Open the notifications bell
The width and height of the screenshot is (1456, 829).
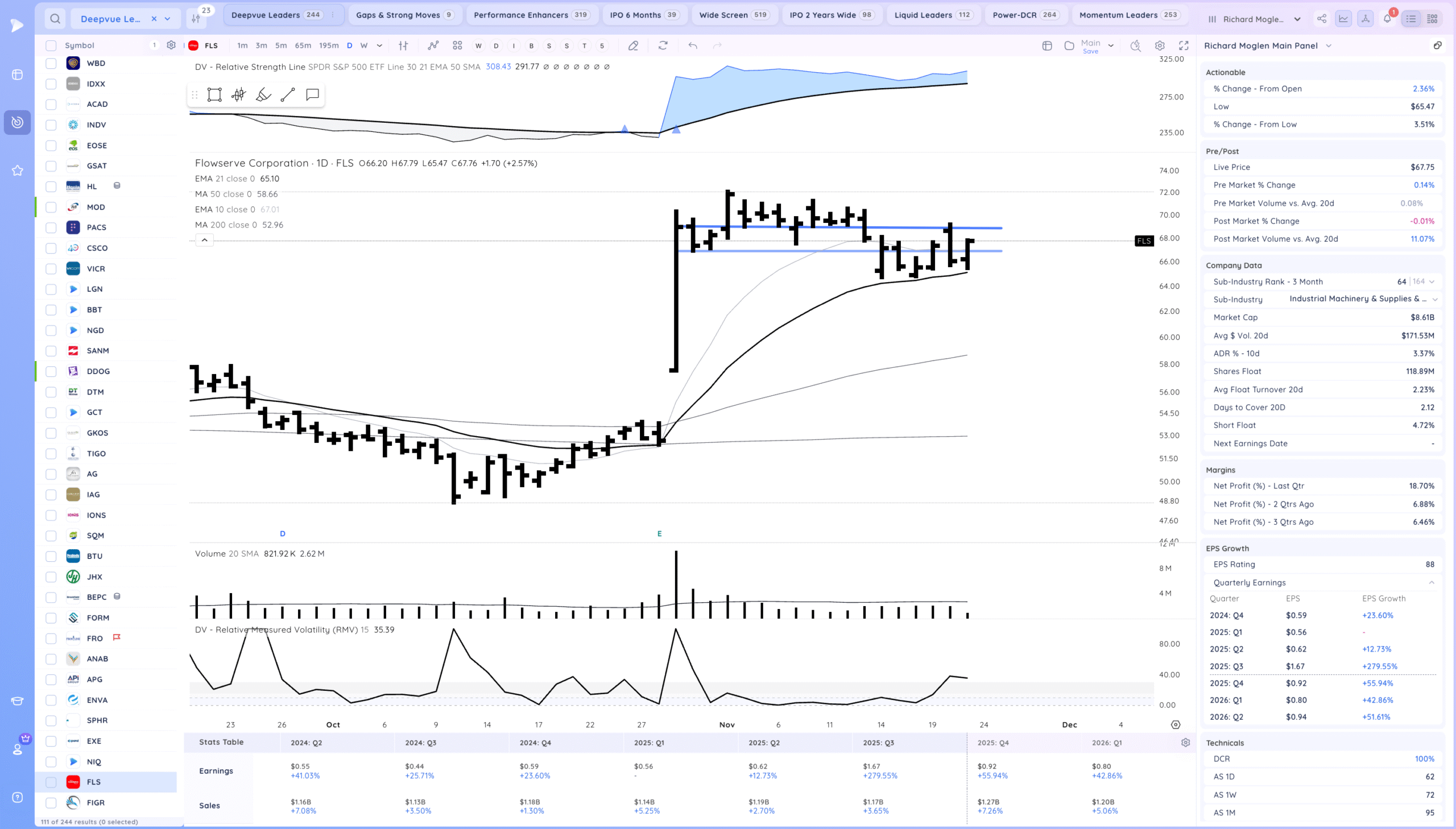pos(1387,19)
